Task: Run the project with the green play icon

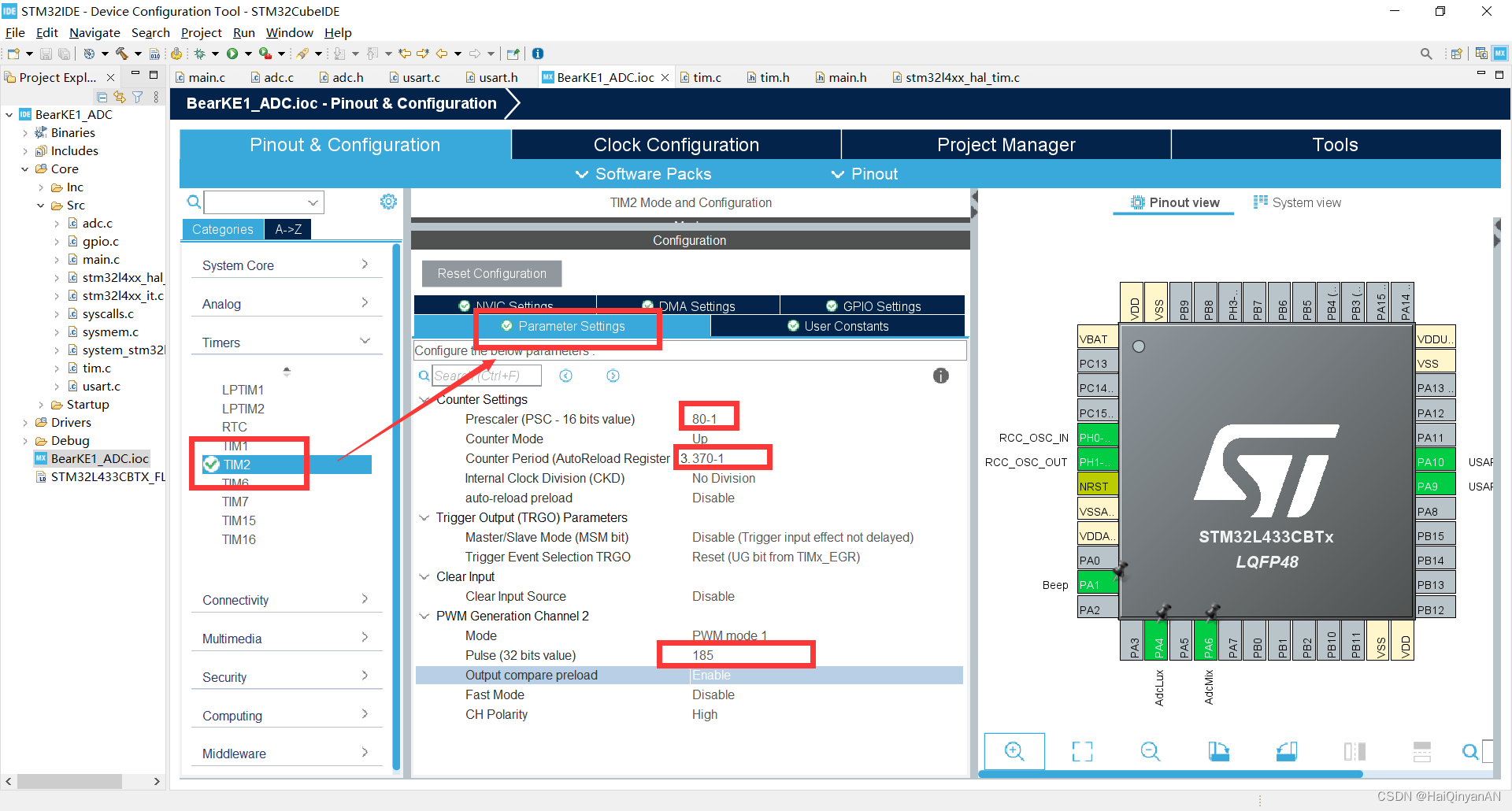Action: click(x=232, y=54)
